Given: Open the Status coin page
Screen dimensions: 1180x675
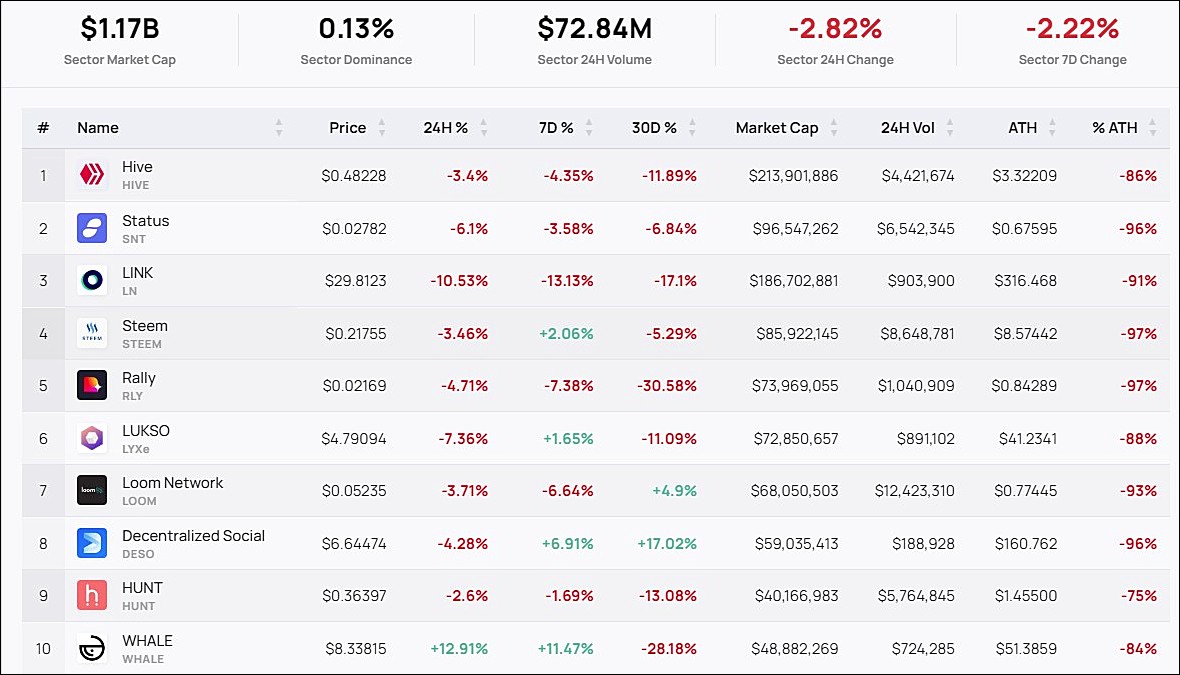Looking at the screenshot, I should 145,220.
